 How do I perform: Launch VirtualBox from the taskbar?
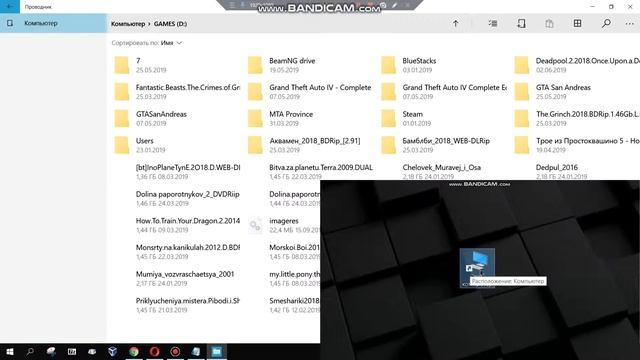pyautogui.click(x=113, y=351)
